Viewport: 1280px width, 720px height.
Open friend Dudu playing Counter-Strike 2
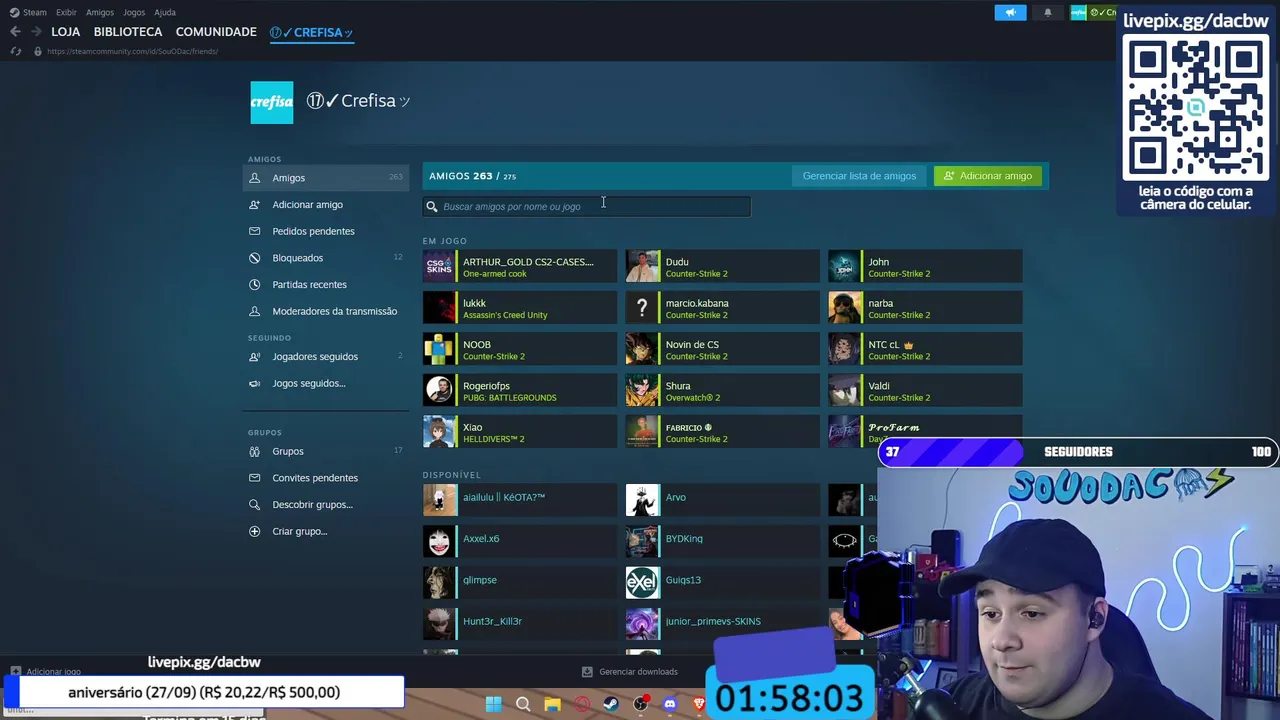click(x=722, y=267)
